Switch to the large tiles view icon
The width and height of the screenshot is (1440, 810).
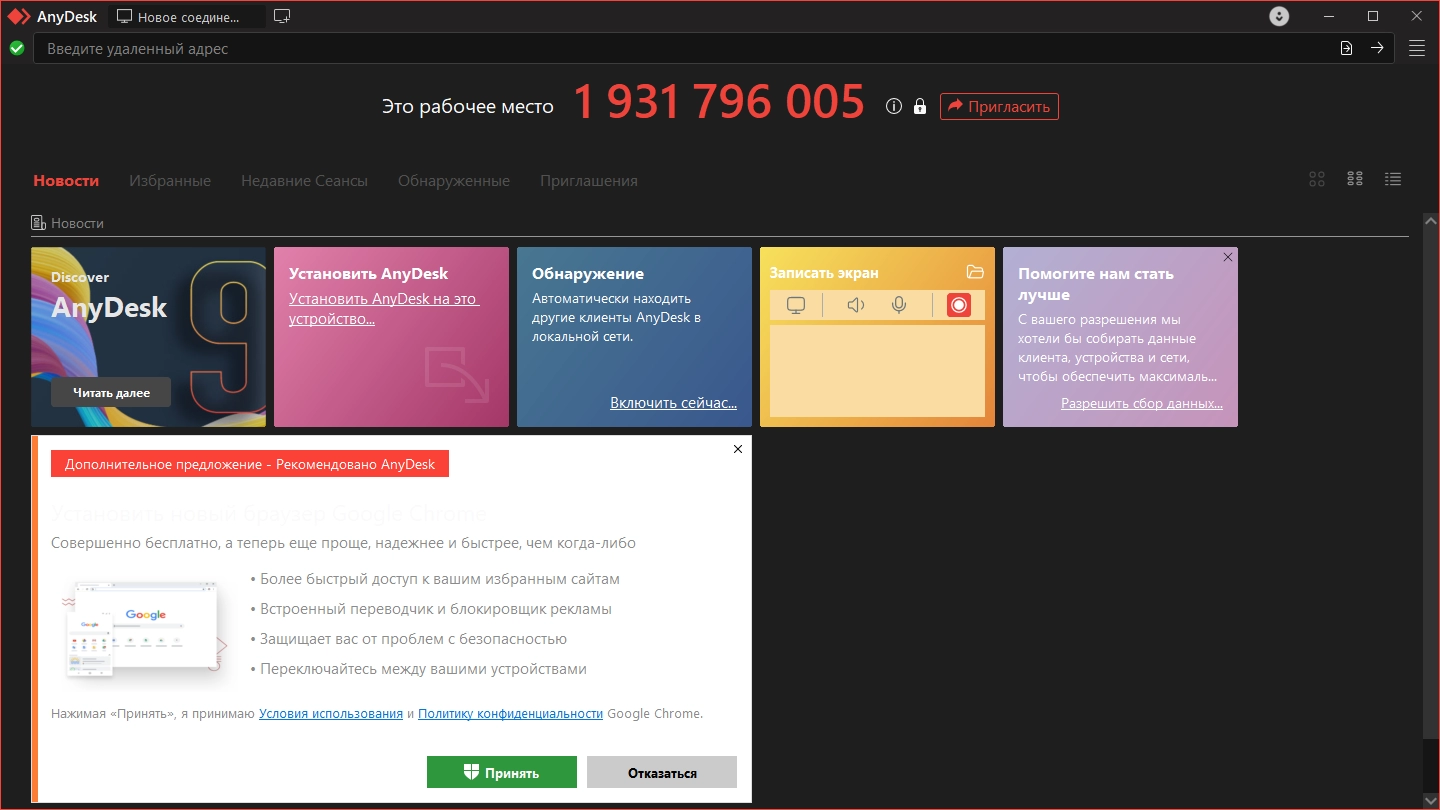1317,179
